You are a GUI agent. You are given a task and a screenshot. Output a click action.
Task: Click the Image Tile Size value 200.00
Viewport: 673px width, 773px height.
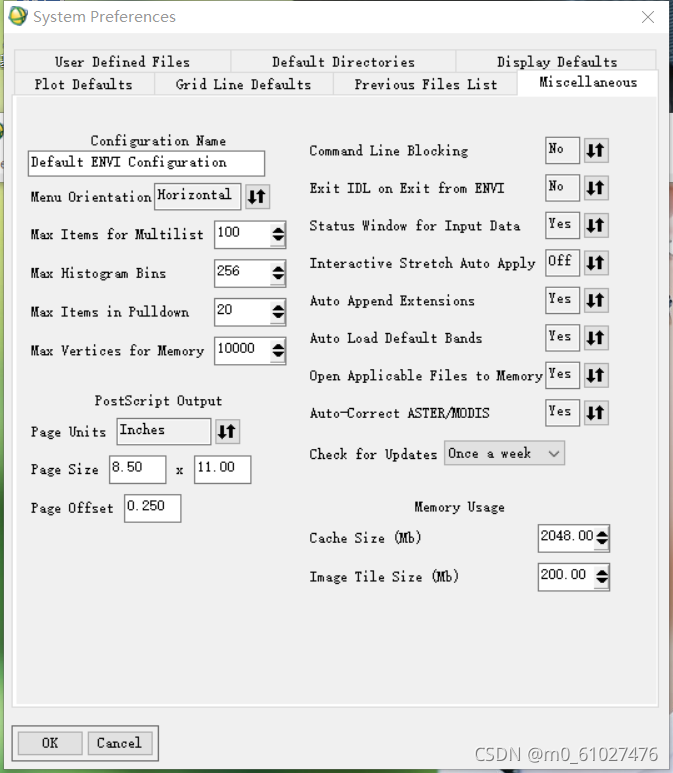click(567, 576)
